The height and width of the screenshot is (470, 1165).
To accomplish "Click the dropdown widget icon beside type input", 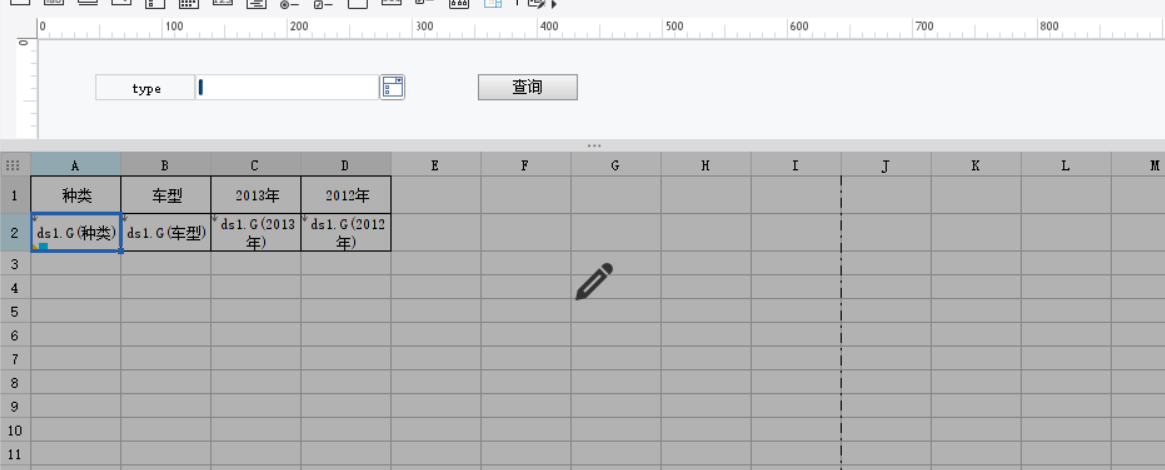I will (x=392, y=88).
